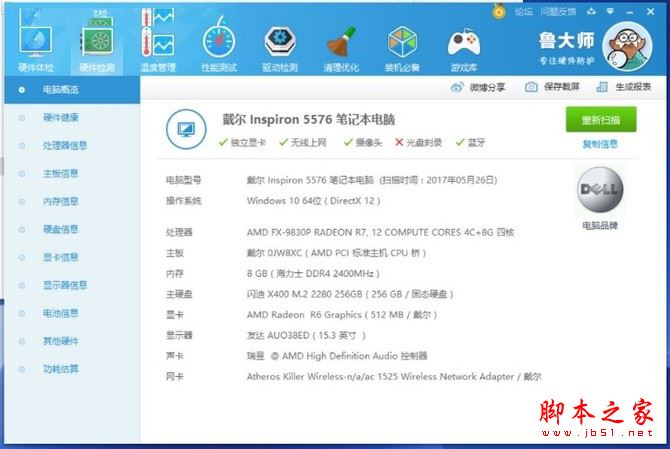
Task: Minimize the 鲁大师 window
Action: [629, 12]
